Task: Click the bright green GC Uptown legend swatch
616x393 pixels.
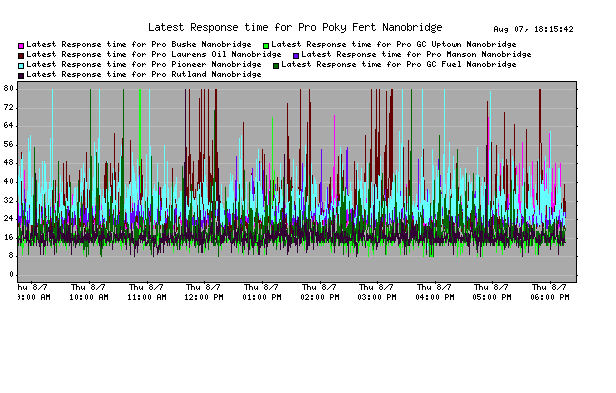Action: click(x=266, y=46)
